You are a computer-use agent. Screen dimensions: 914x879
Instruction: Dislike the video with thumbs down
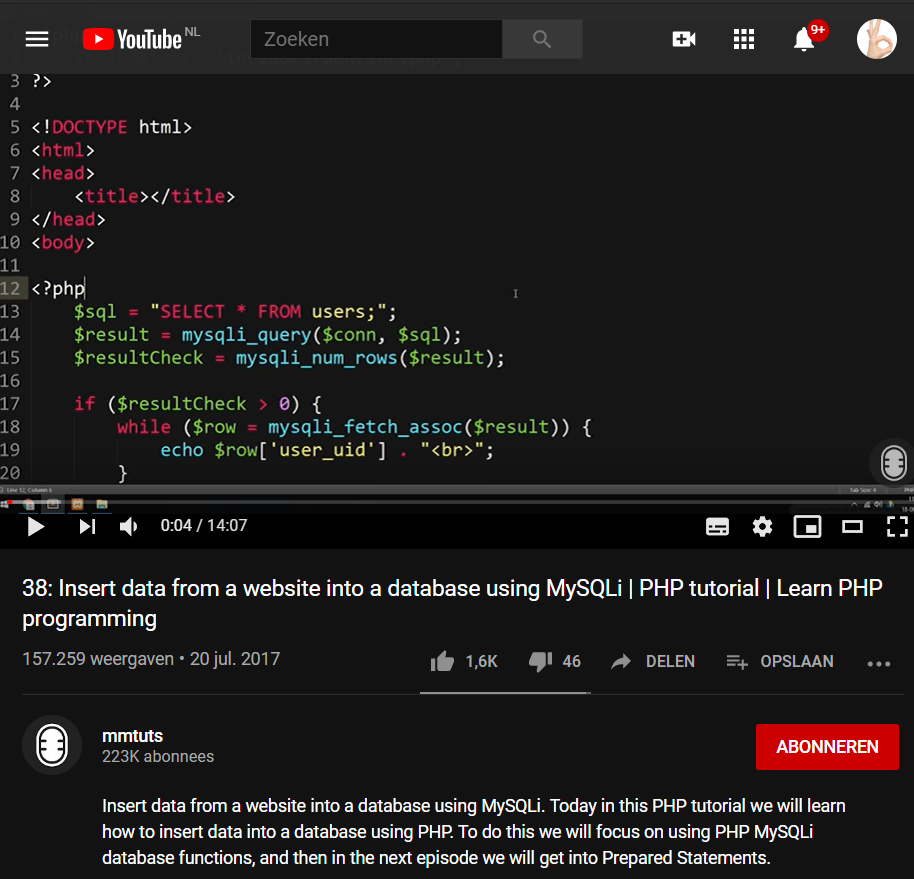(540, 662)
